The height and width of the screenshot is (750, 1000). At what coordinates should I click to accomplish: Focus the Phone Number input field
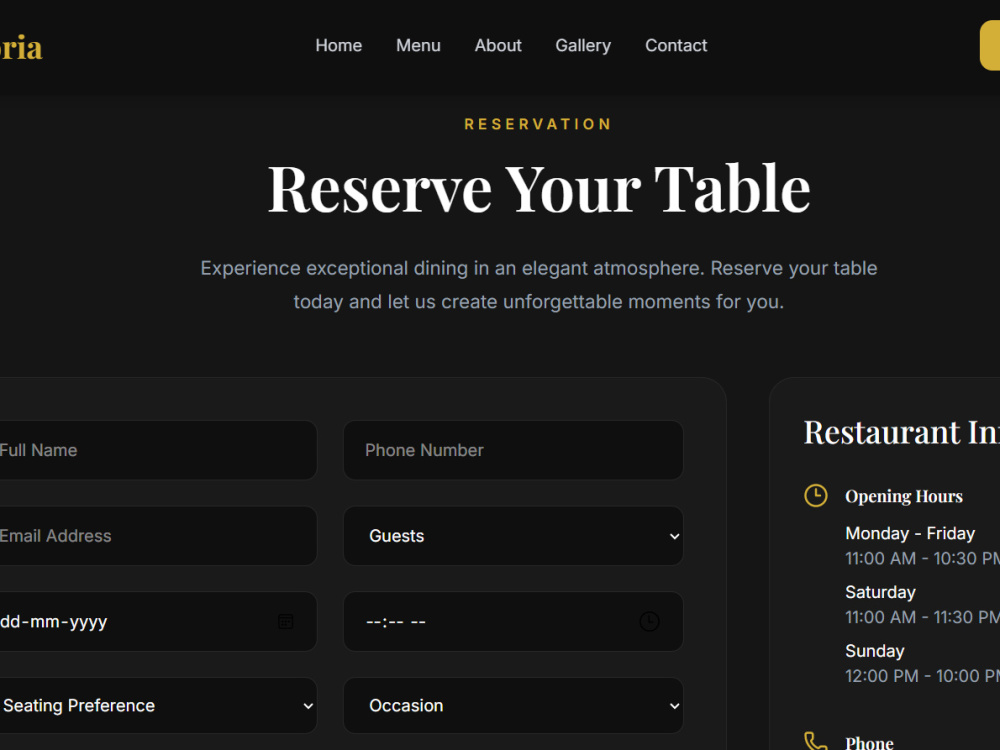pos(513,450)
